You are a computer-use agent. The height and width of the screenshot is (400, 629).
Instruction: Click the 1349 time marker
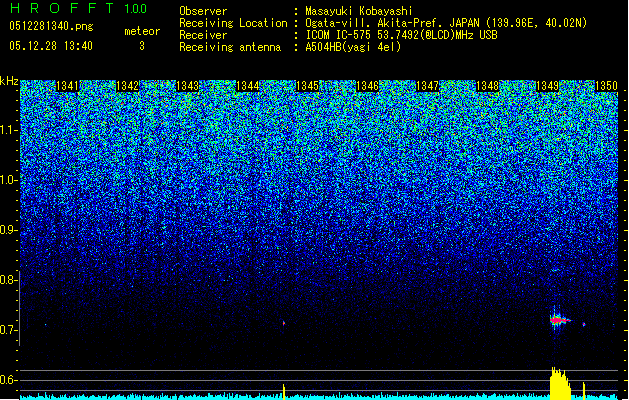pyautogui.click(x=547, y=86)
